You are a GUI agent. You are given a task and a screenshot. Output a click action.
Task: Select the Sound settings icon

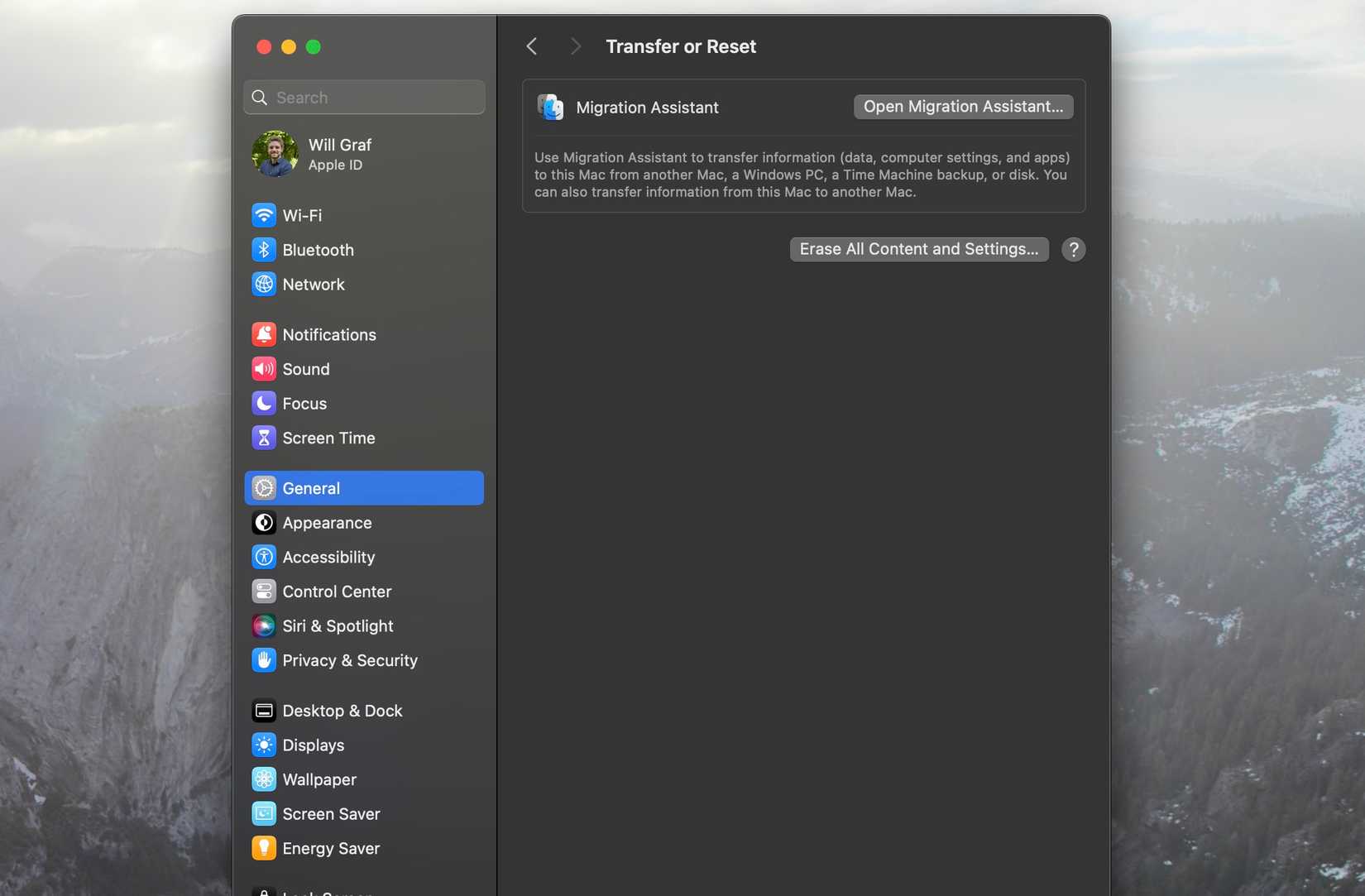point(263,369)
